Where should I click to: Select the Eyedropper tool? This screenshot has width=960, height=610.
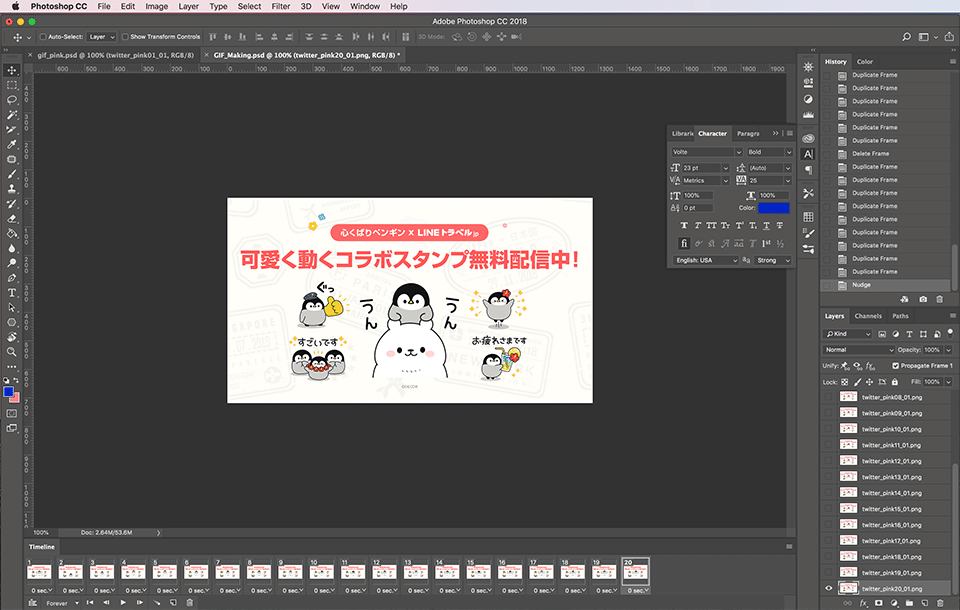(x=12, y=145)
